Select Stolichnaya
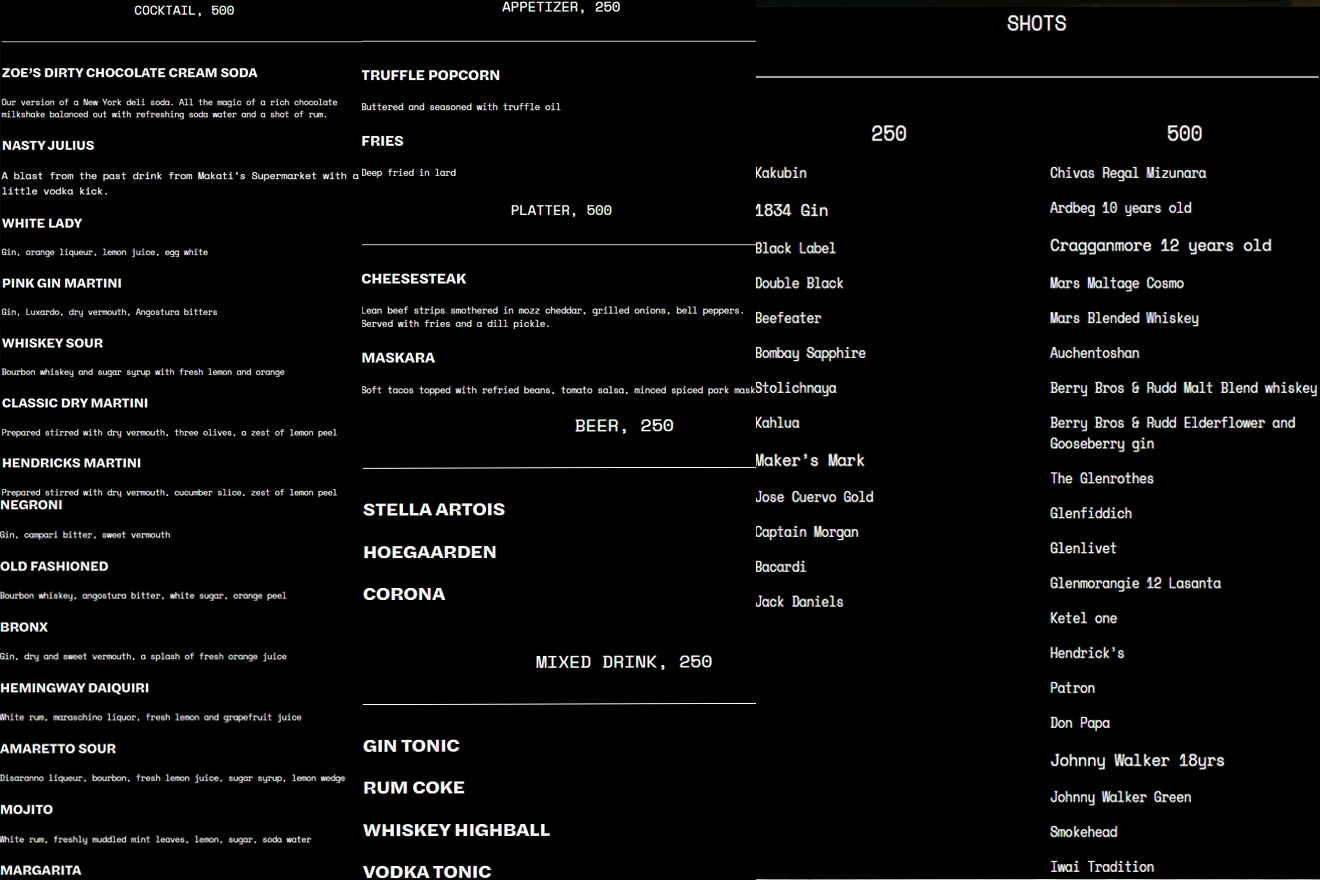This screenshot has width=1320, height=880. point(796,388)
